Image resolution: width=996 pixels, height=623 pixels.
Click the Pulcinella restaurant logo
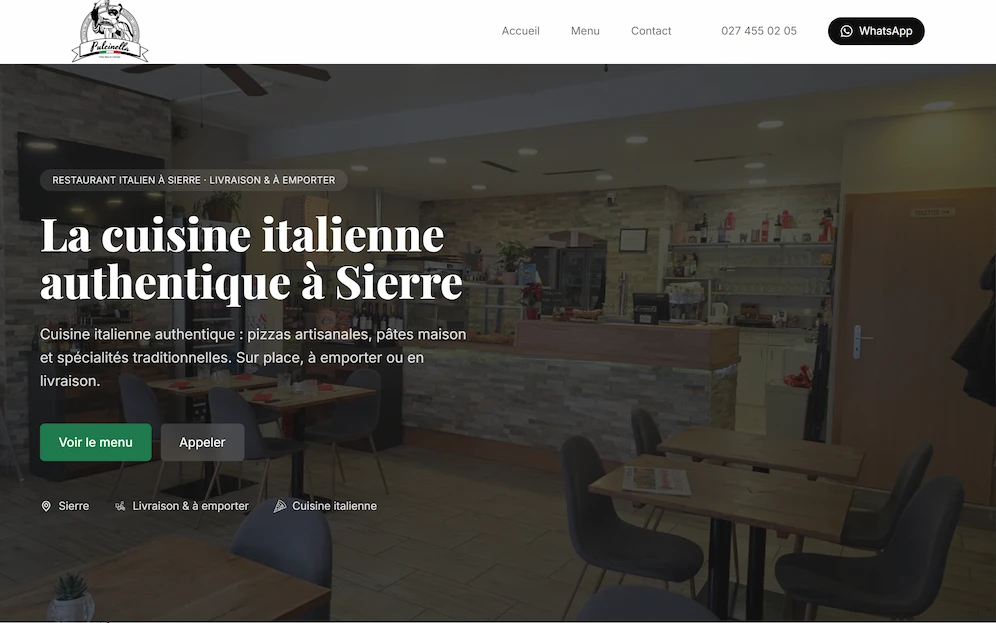tap(110, 31)
